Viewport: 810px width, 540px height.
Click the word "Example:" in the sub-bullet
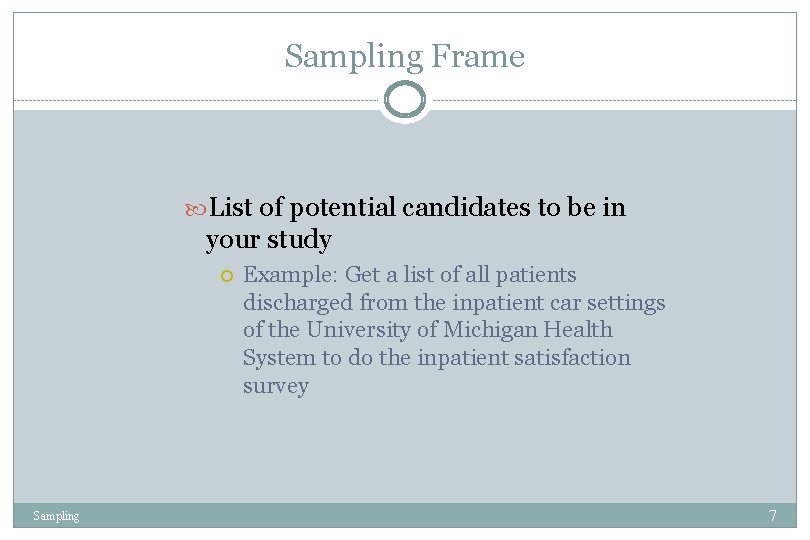click(290, 275)
